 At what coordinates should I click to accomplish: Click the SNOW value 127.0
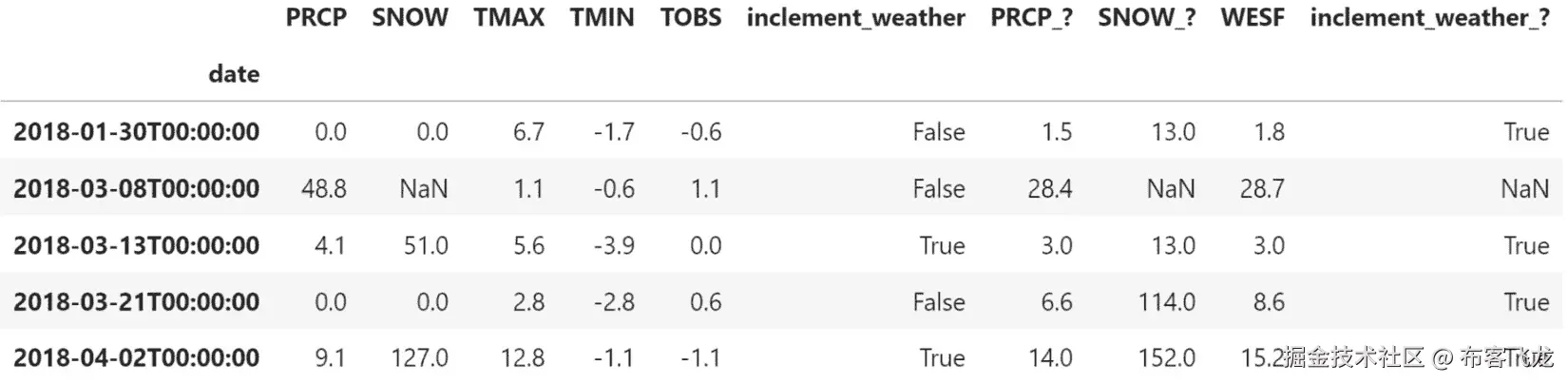click(x=419, y=358)
